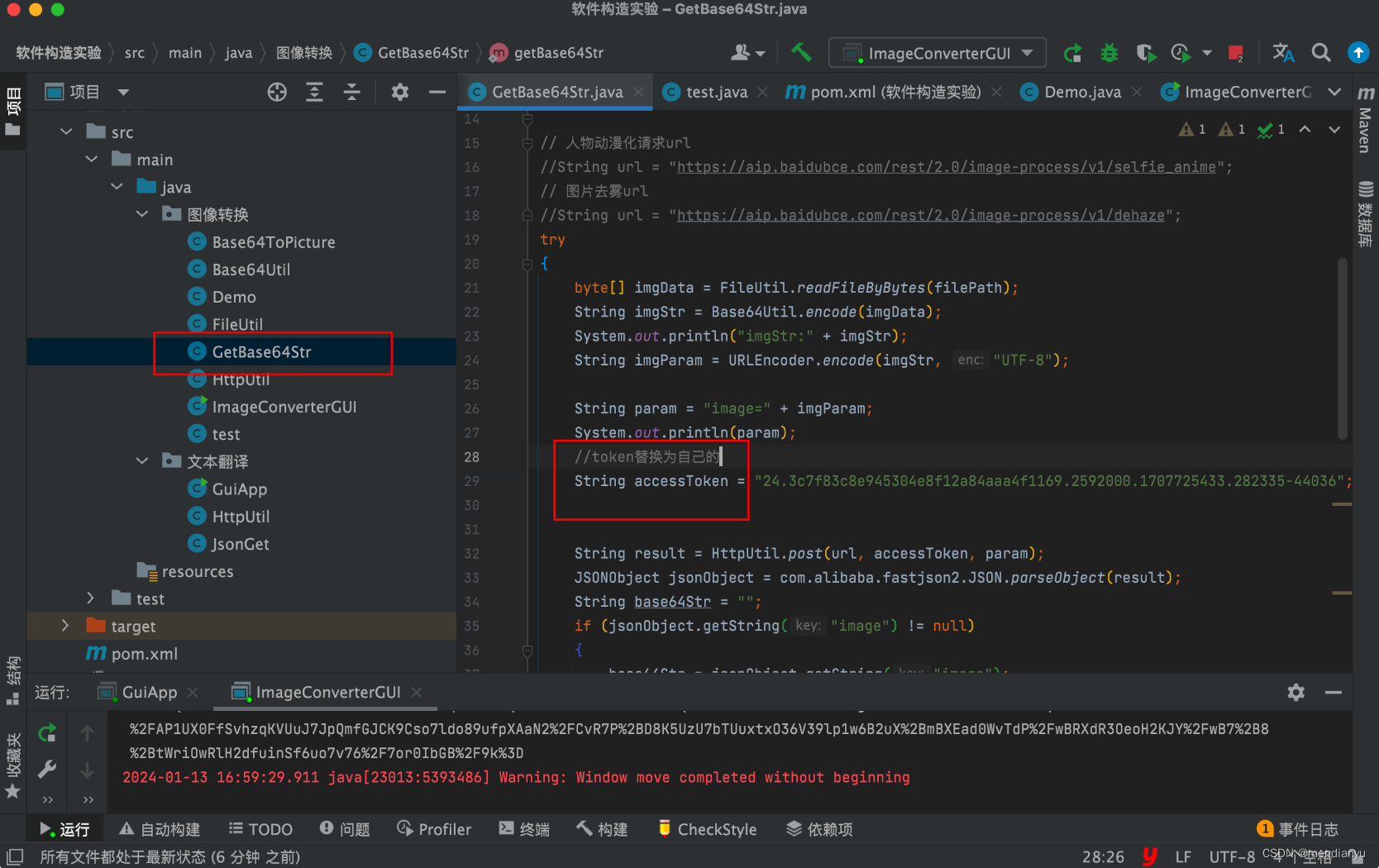Open the 项目 side tool tab
The height and width of the screenshot is (868, 1379).
coord(13,112)
